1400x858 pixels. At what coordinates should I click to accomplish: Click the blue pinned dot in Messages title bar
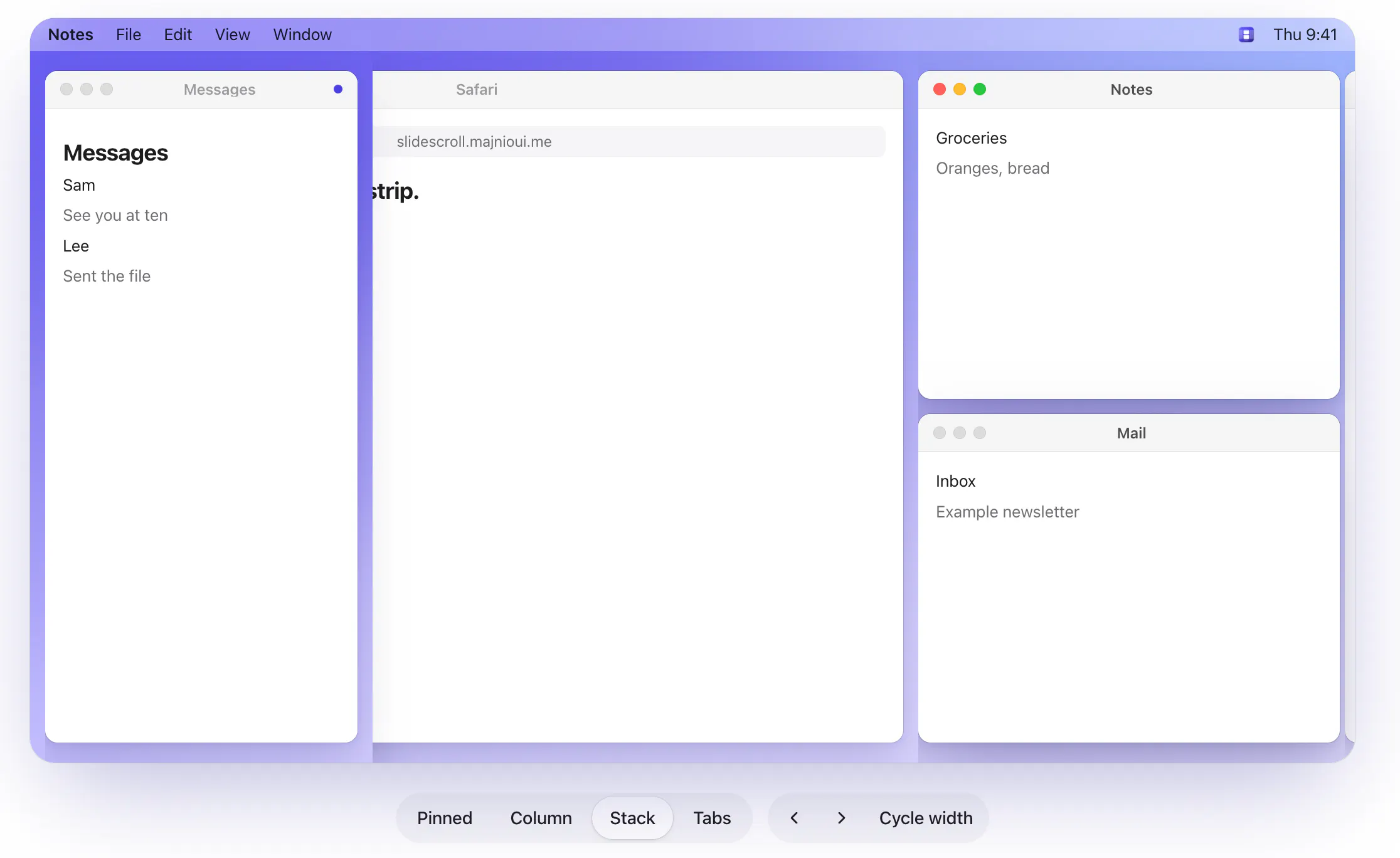[x=338, y=89]
